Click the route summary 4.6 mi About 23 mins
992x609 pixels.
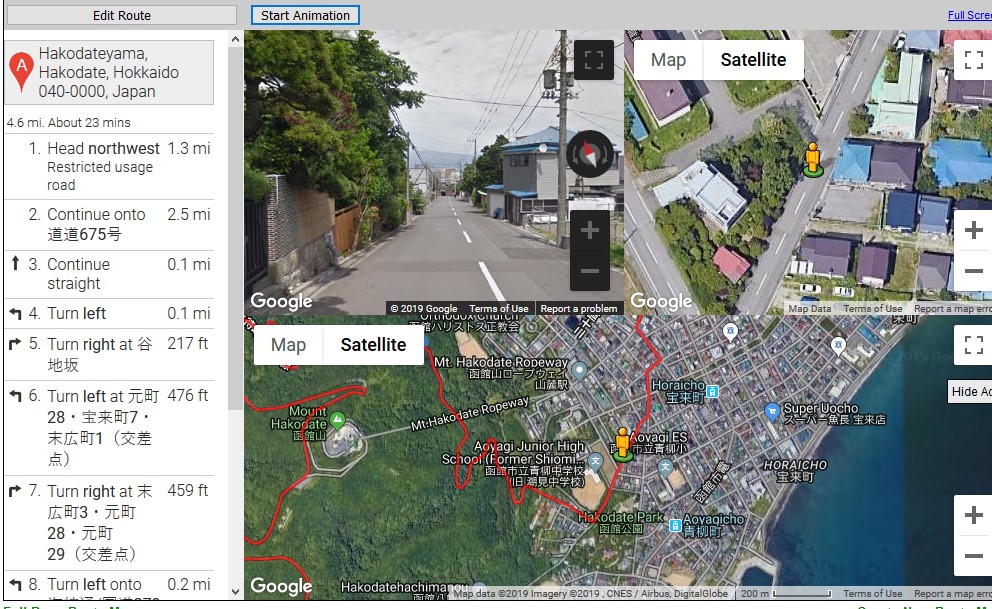pyautogui.click(x=68, y=123)
